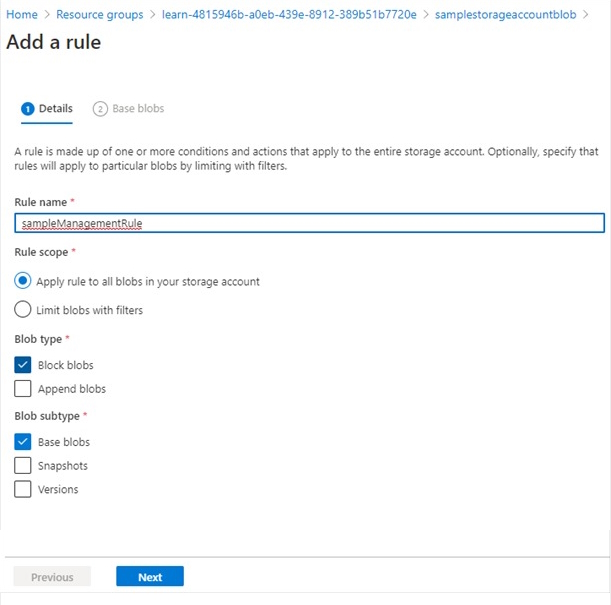611x605 pixels.
Task: Uncheck the Base blobs subtype checkbox
Action: (23, 441)
